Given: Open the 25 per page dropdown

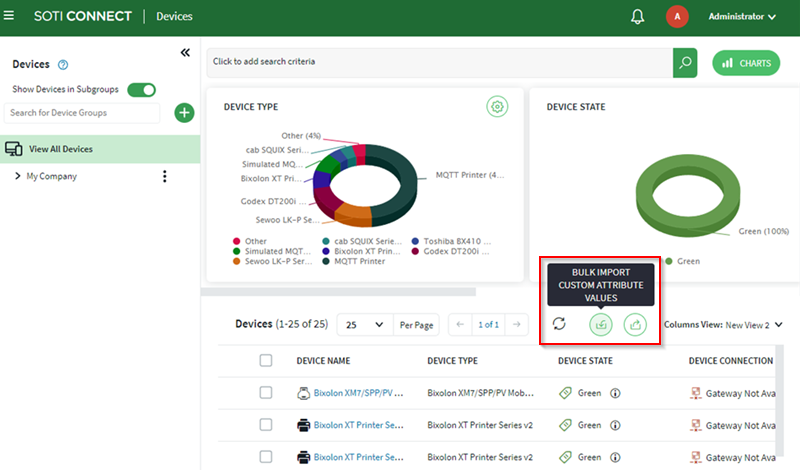Looking at the screenshot, I should coord(364,325).
